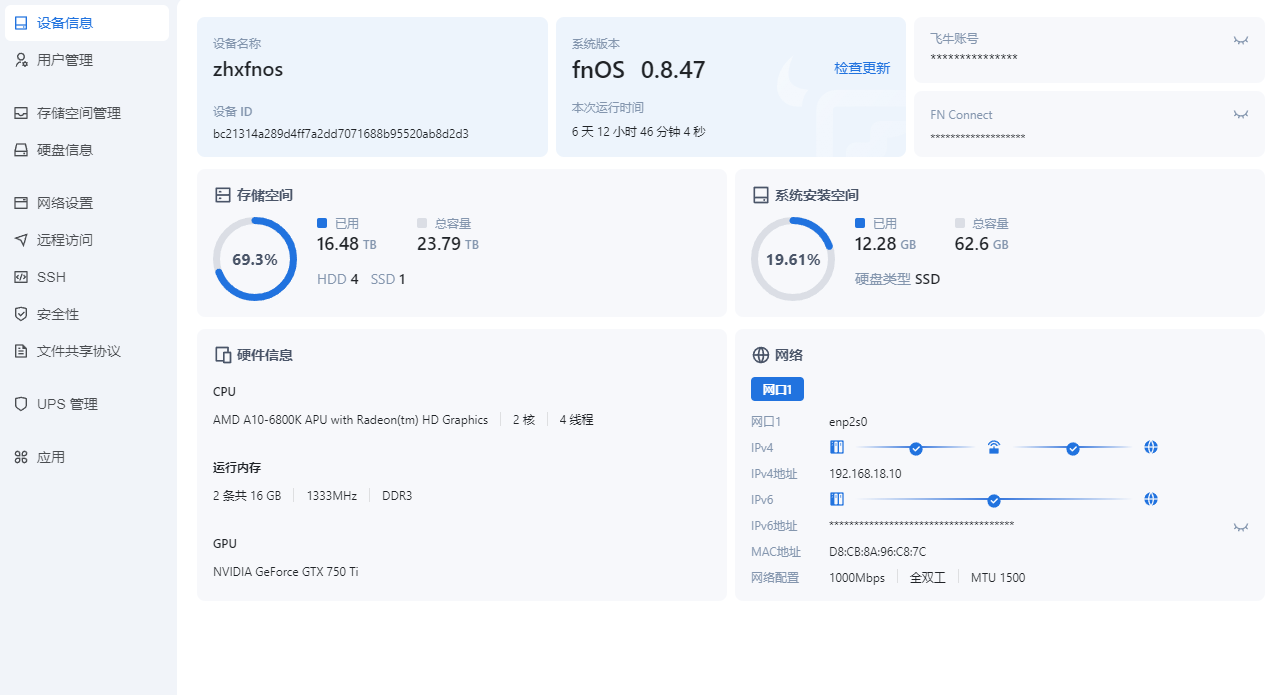Image resolution: width=1284 pixels, height=695 pixels.
Task: Click the 硬盘信息 disk icon
Action: [21, 150]
